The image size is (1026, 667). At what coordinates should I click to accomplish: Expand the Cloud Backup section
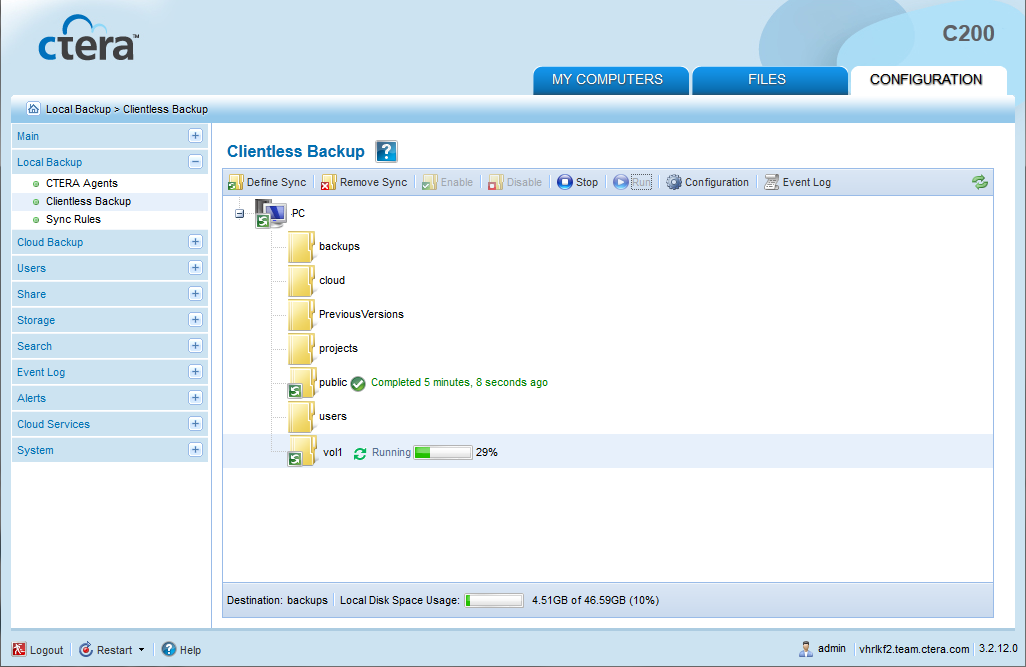coord(195,242)
